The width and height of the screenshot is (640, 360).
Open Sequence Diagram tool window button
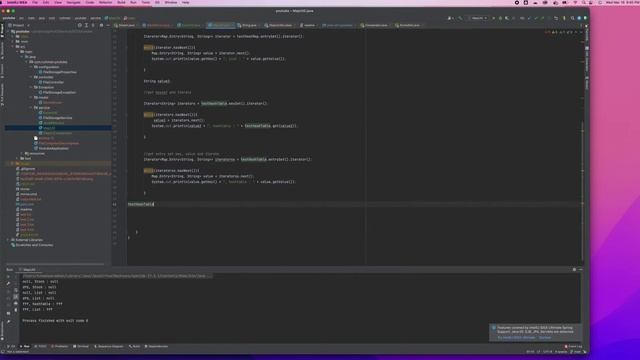click(109, 347)
